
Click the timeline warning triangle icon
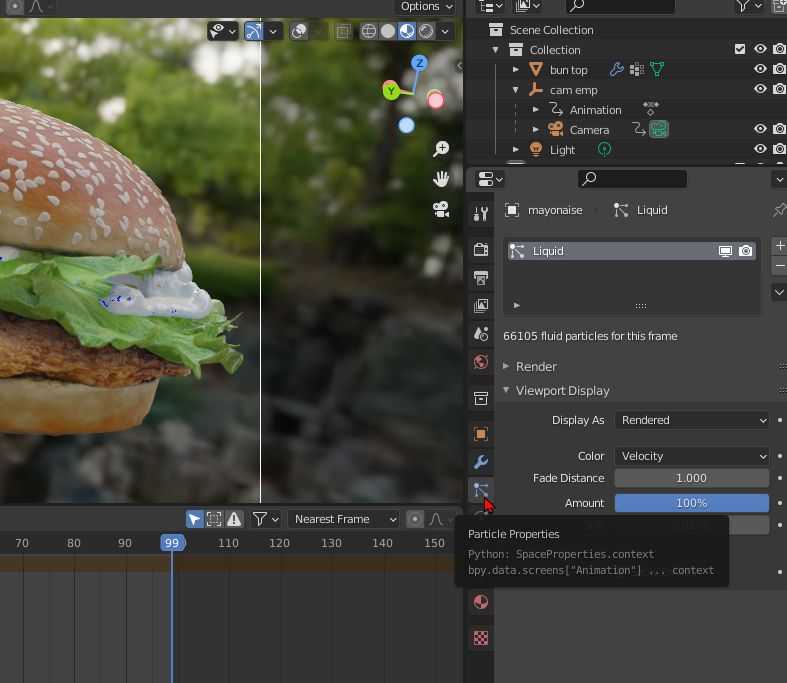(x=234, y=519)
